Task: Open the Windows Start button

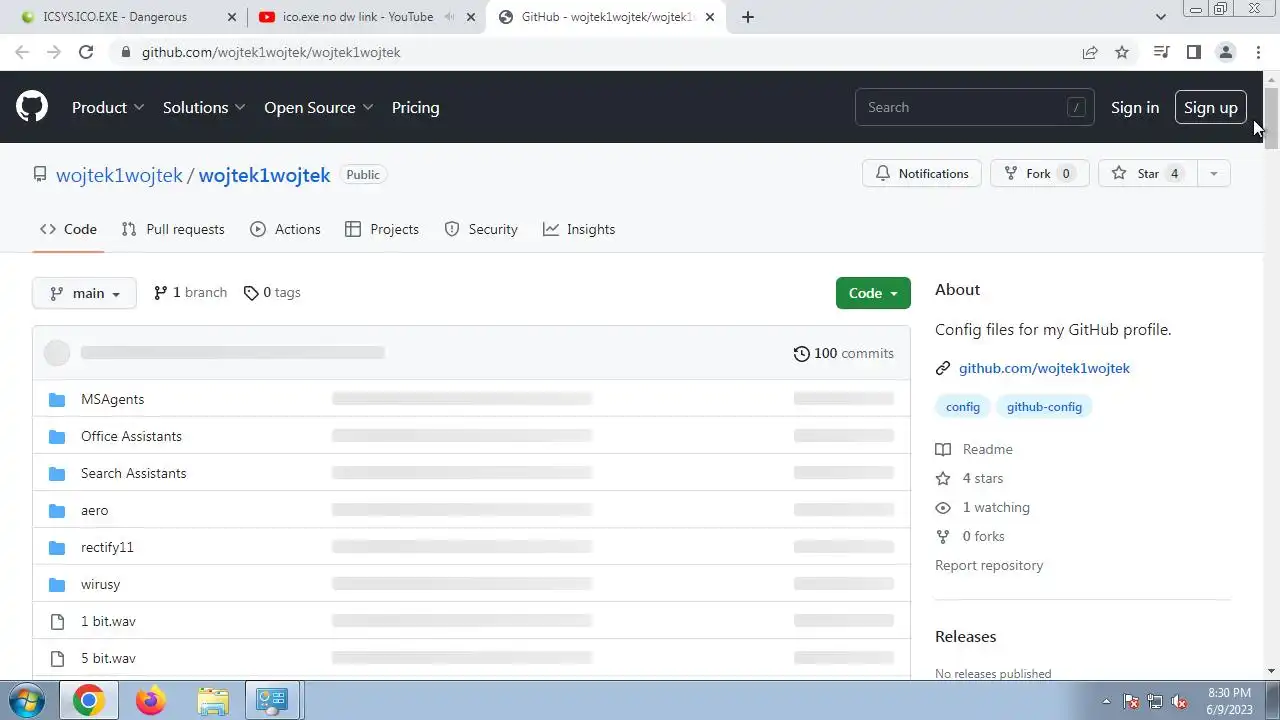Action: tap(28, 701)
